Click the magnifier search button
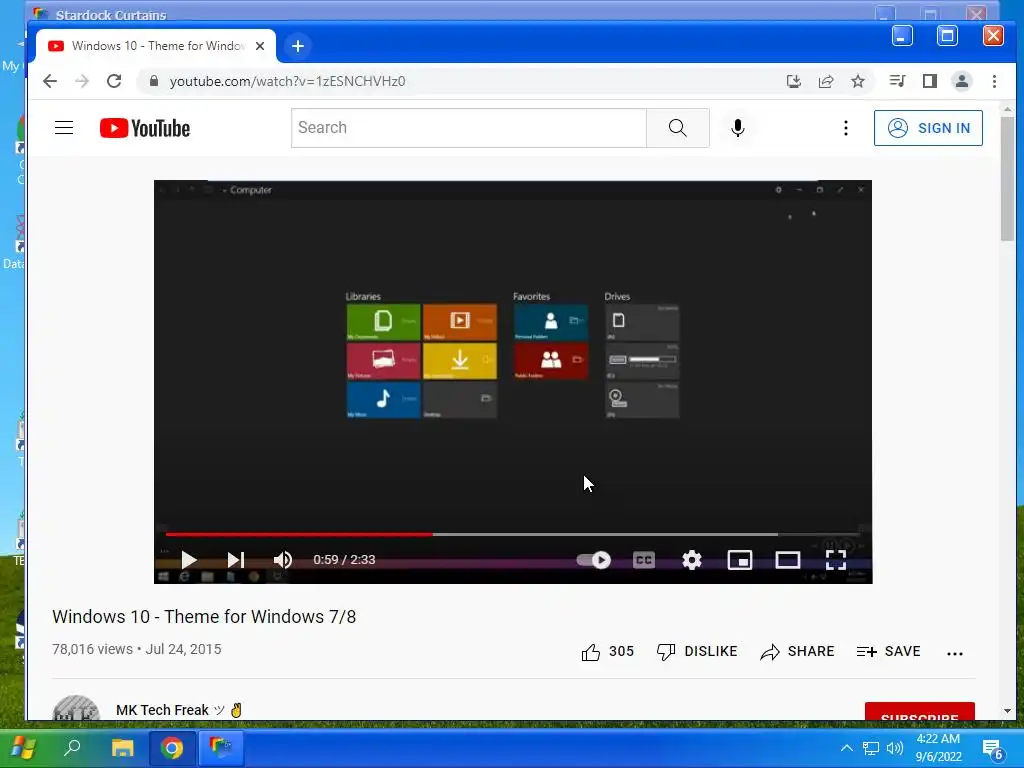 678,128
